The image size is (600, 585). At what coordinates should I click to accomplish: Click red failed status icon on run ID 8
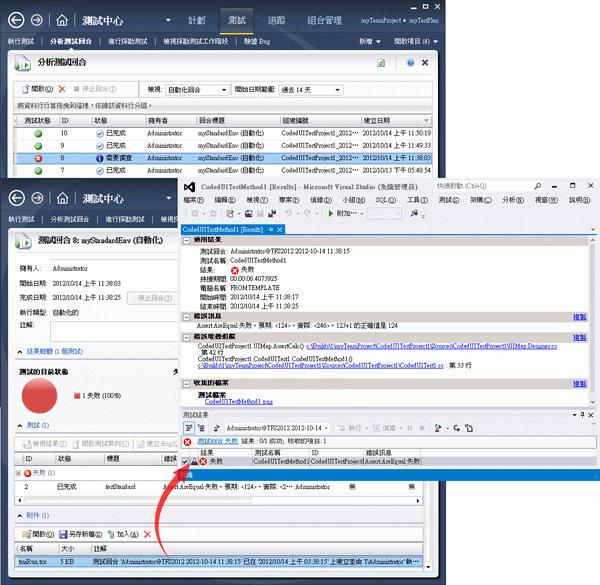point(38,158)
